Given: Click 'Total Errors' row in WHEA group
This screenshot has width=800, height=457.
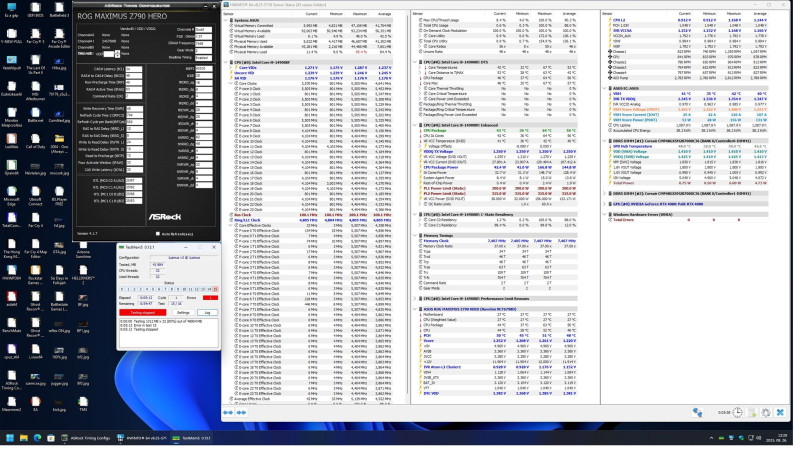Looking at the screenshot, I should [x=686, y=220].
